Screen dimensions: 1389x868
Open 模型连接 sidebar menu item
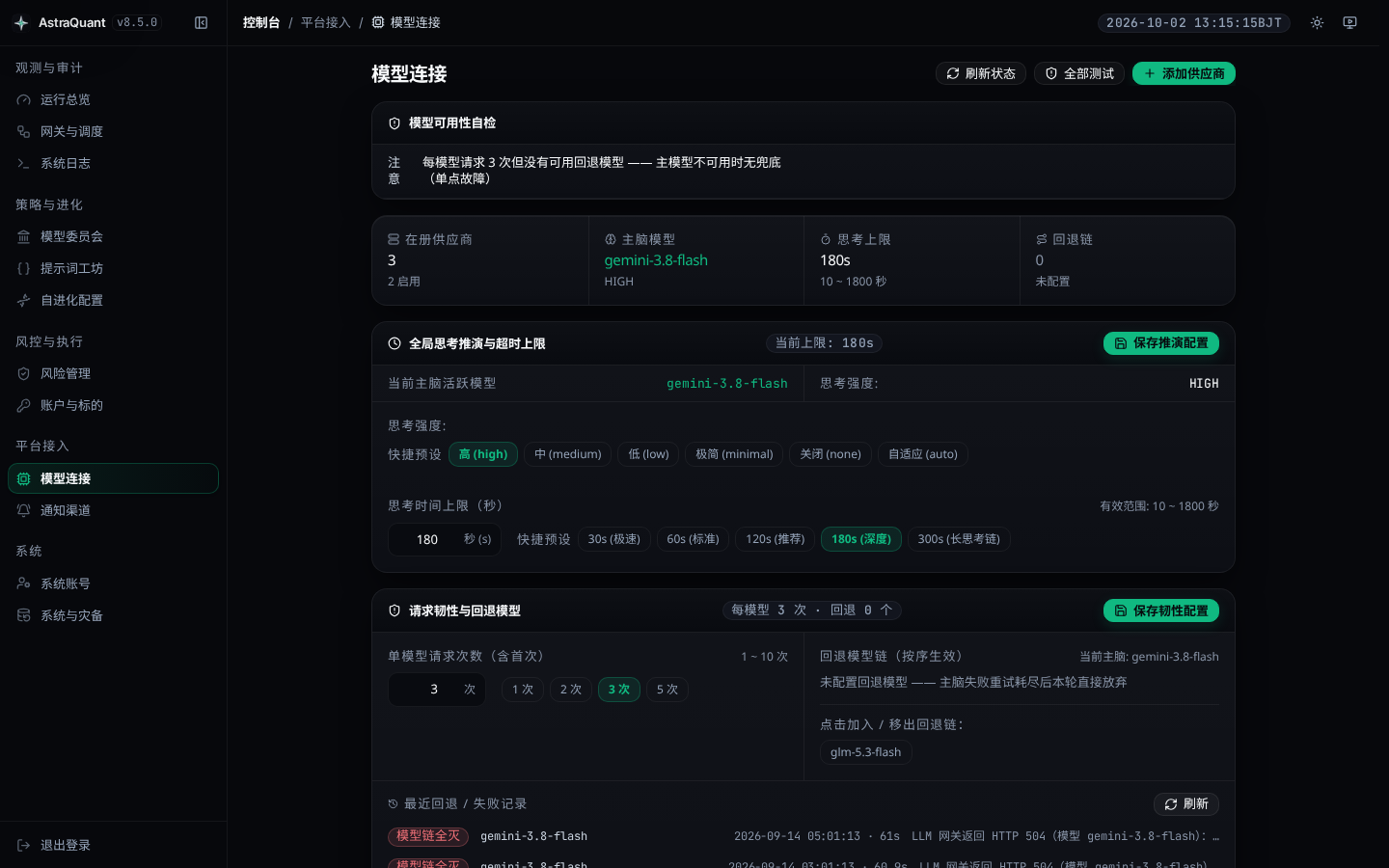coord(113,478)
